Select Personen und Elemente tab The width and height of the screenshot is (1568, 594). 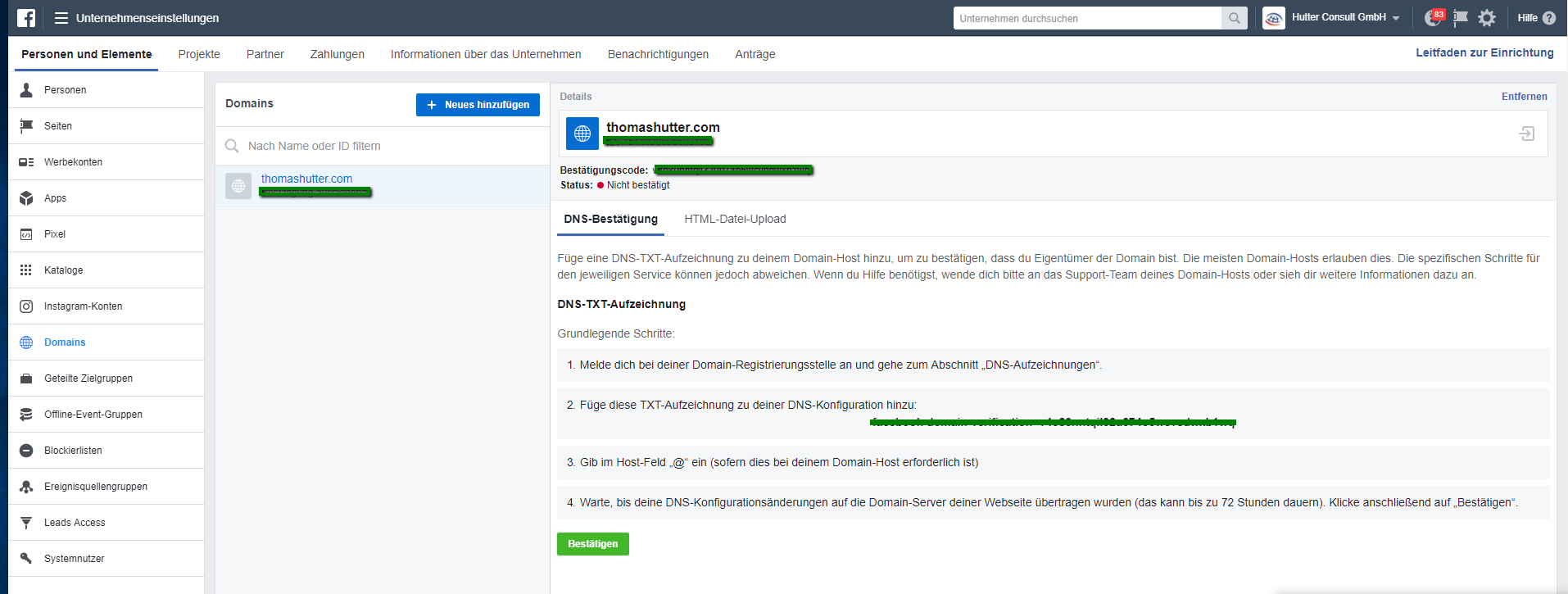[87, 54]
